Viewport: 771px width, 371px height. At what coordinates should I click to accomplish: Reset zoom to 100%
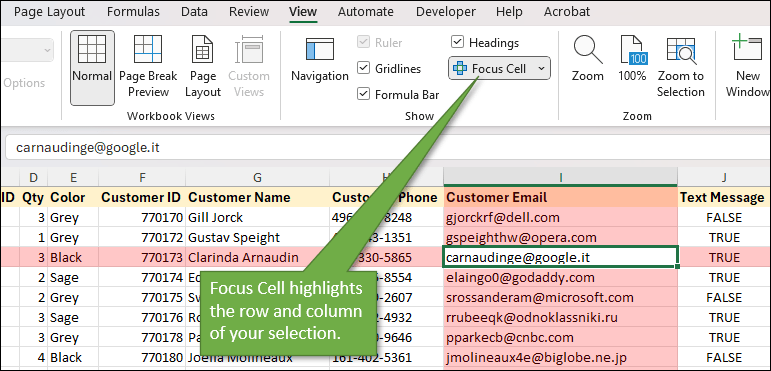[632, 50]
